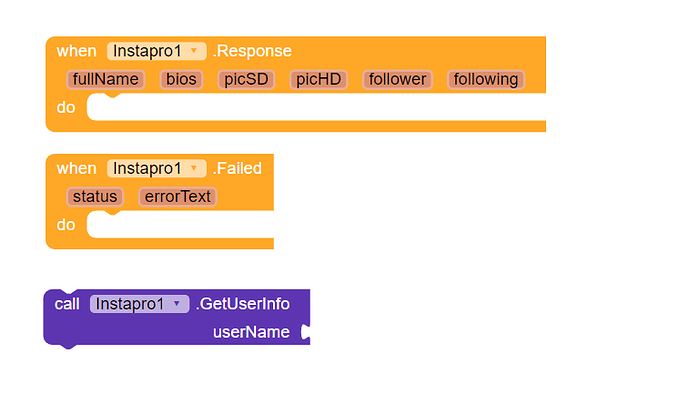Click the when keyword on the Response block
The image size is (690, 414).
point(76,51)
